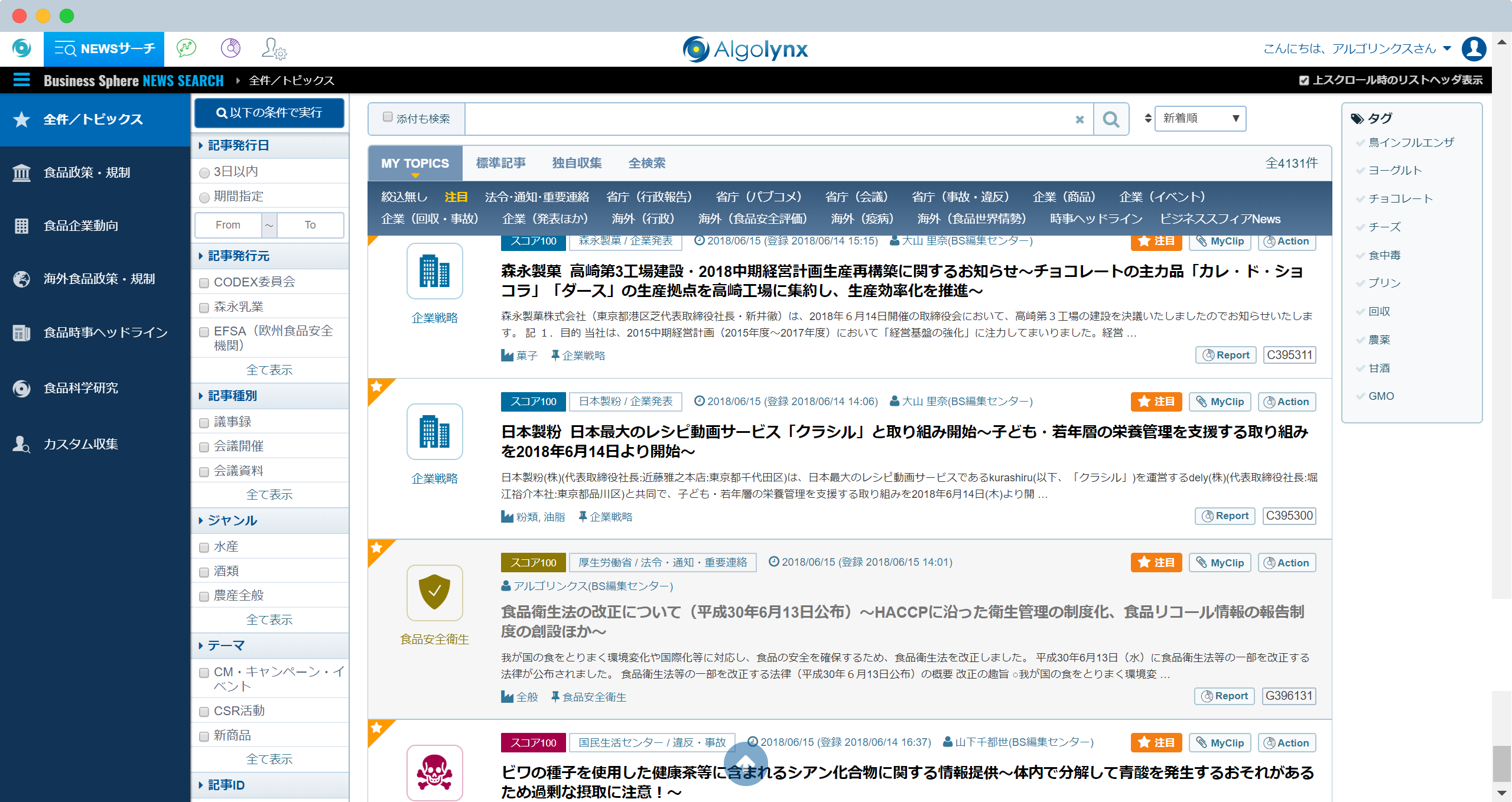Open 食品企業動向 in the sidebar
This screenshot has width=1512, height=802.
[95, 226]
